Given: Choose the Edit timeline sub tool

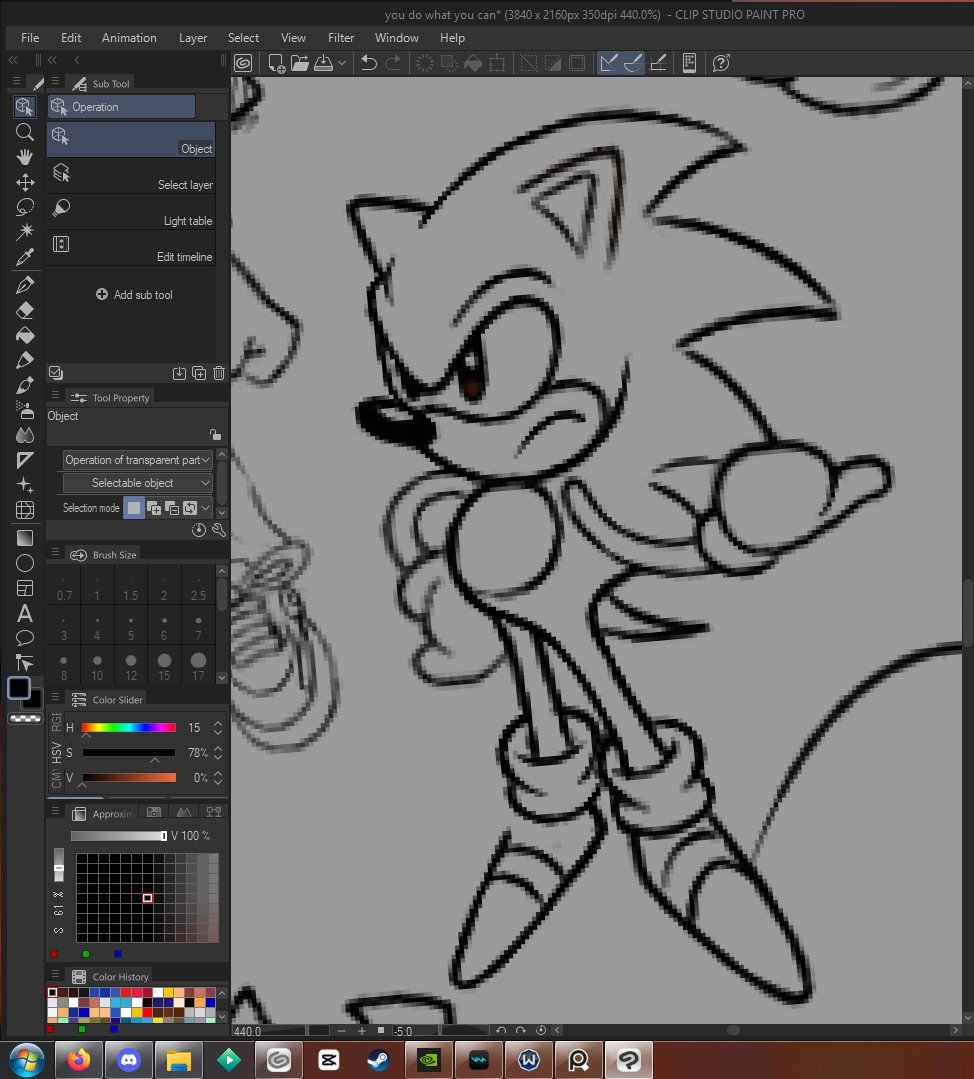Looking at the screenshot, I should [131, 248].
